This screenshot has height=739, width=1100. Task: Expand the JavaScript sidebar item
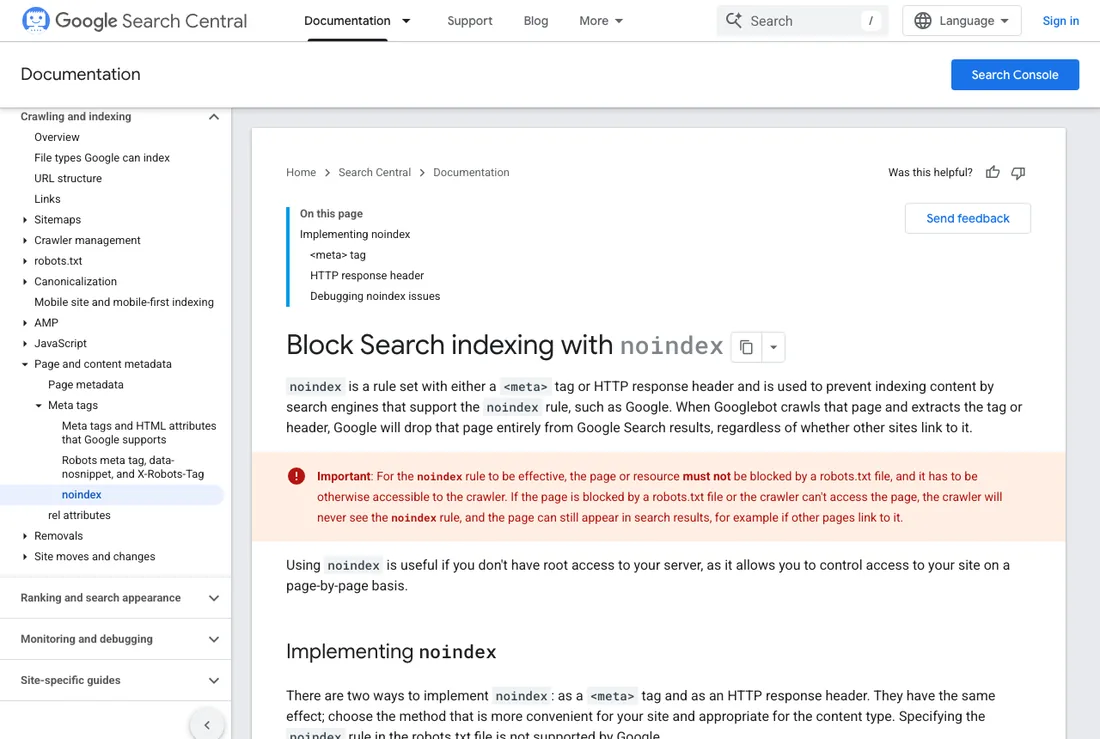[25, 343]
